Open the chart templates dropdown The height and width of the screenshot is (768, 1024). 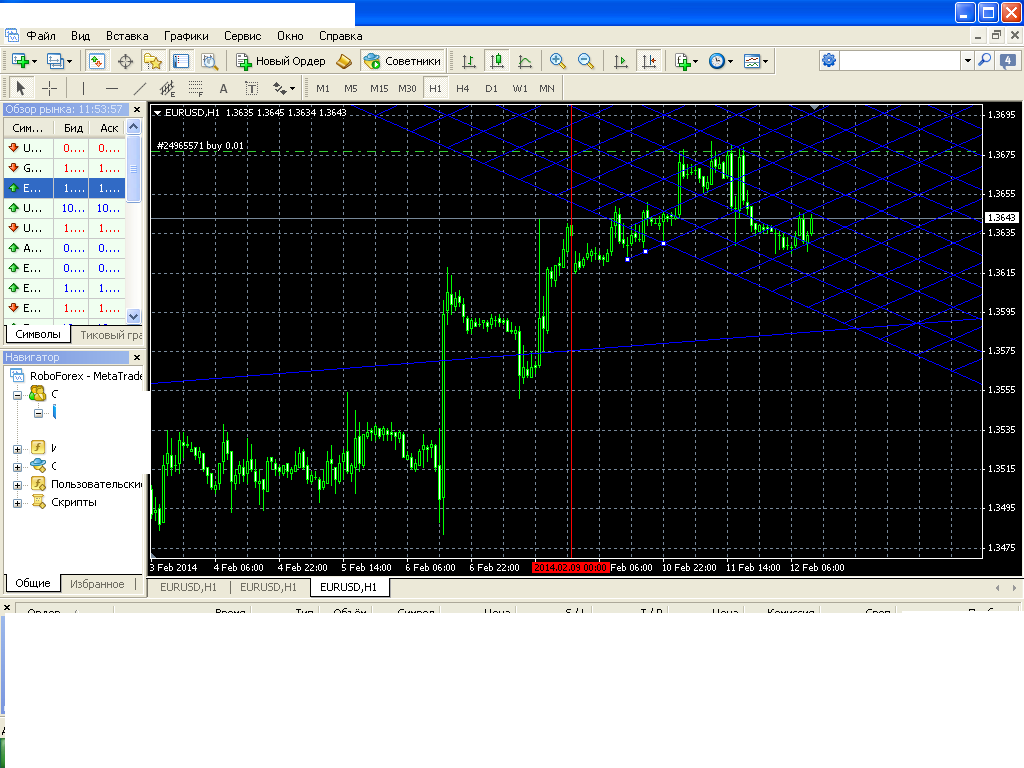click(756, 61)
